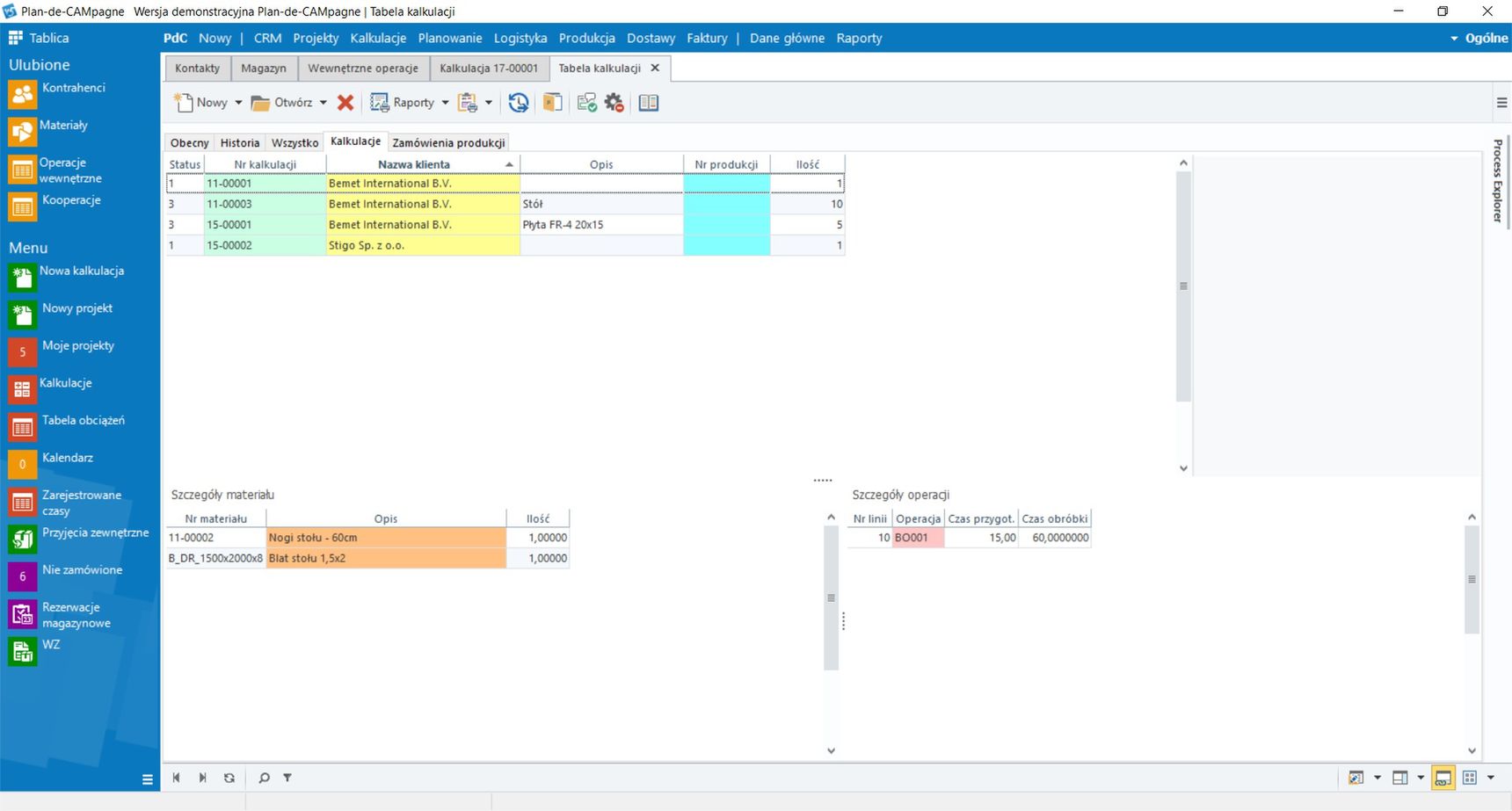Open Operacje wewnętrzne in the sidebar
Screen dimensions: 1512x811
pos(55,170)
